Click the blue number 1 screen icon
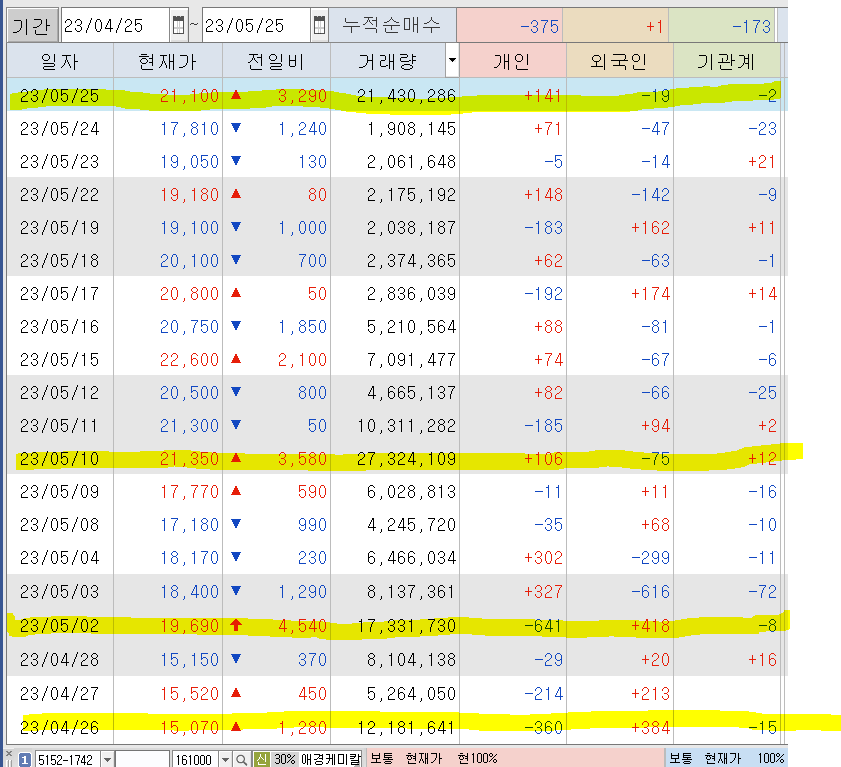Screen dimensions: 841x767 [24, 759]
